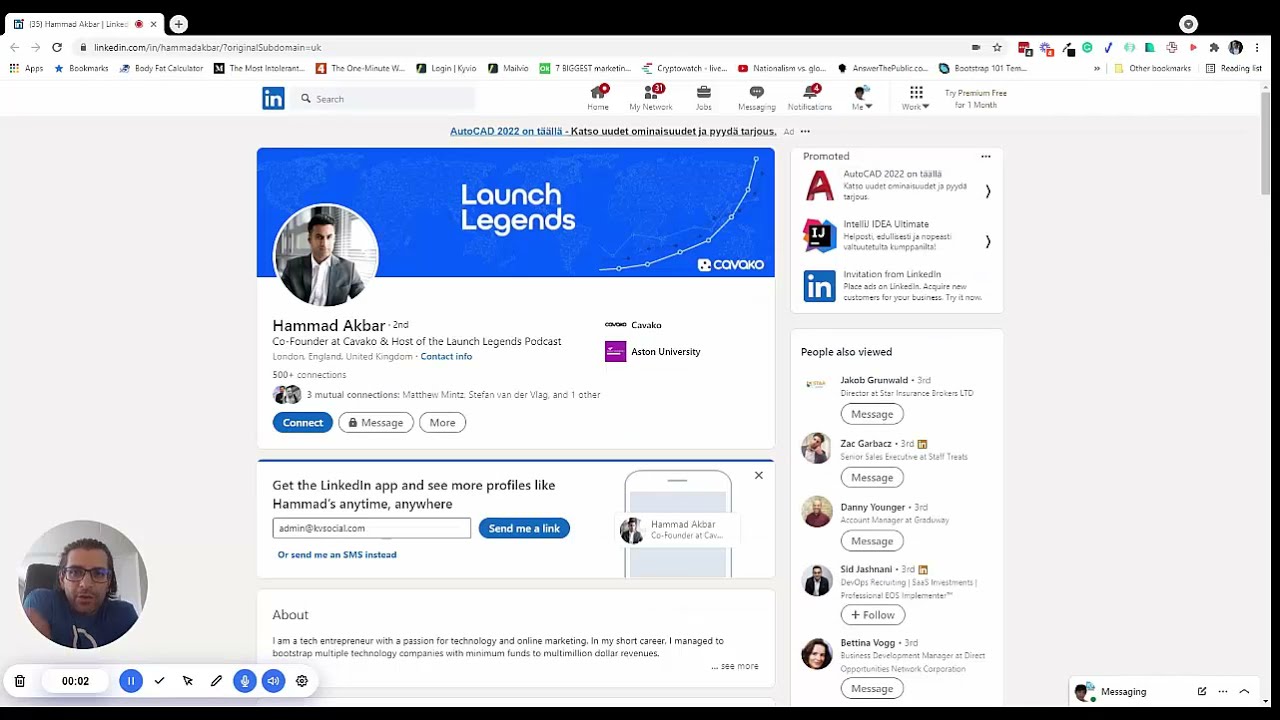Go to LinkedIn home via logo
Image resolution: width=1280 pixels, height=720 pixels.
pos(273,98)
